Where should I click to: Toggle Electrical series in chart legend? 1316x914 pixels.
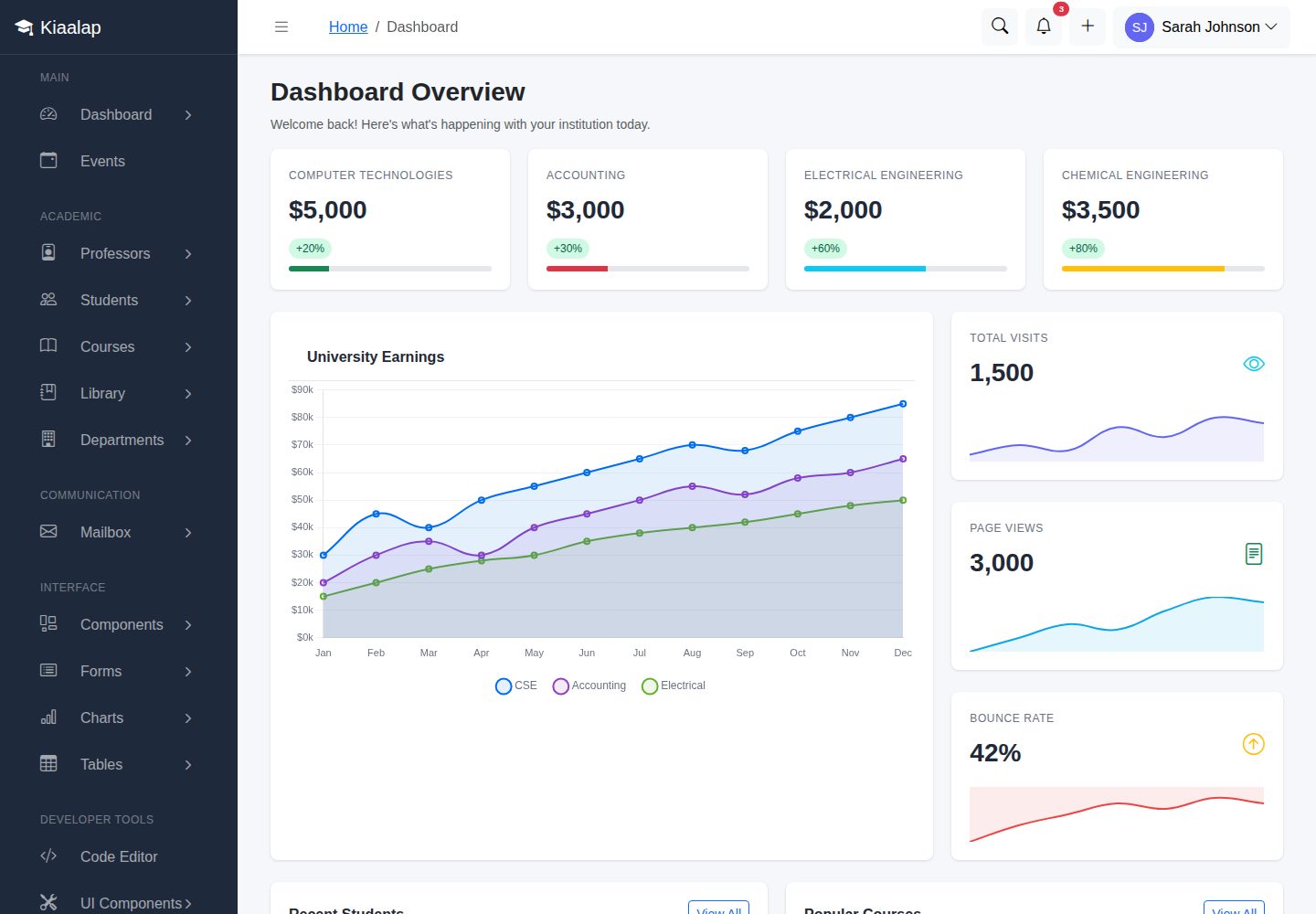[x=674, y=685]
